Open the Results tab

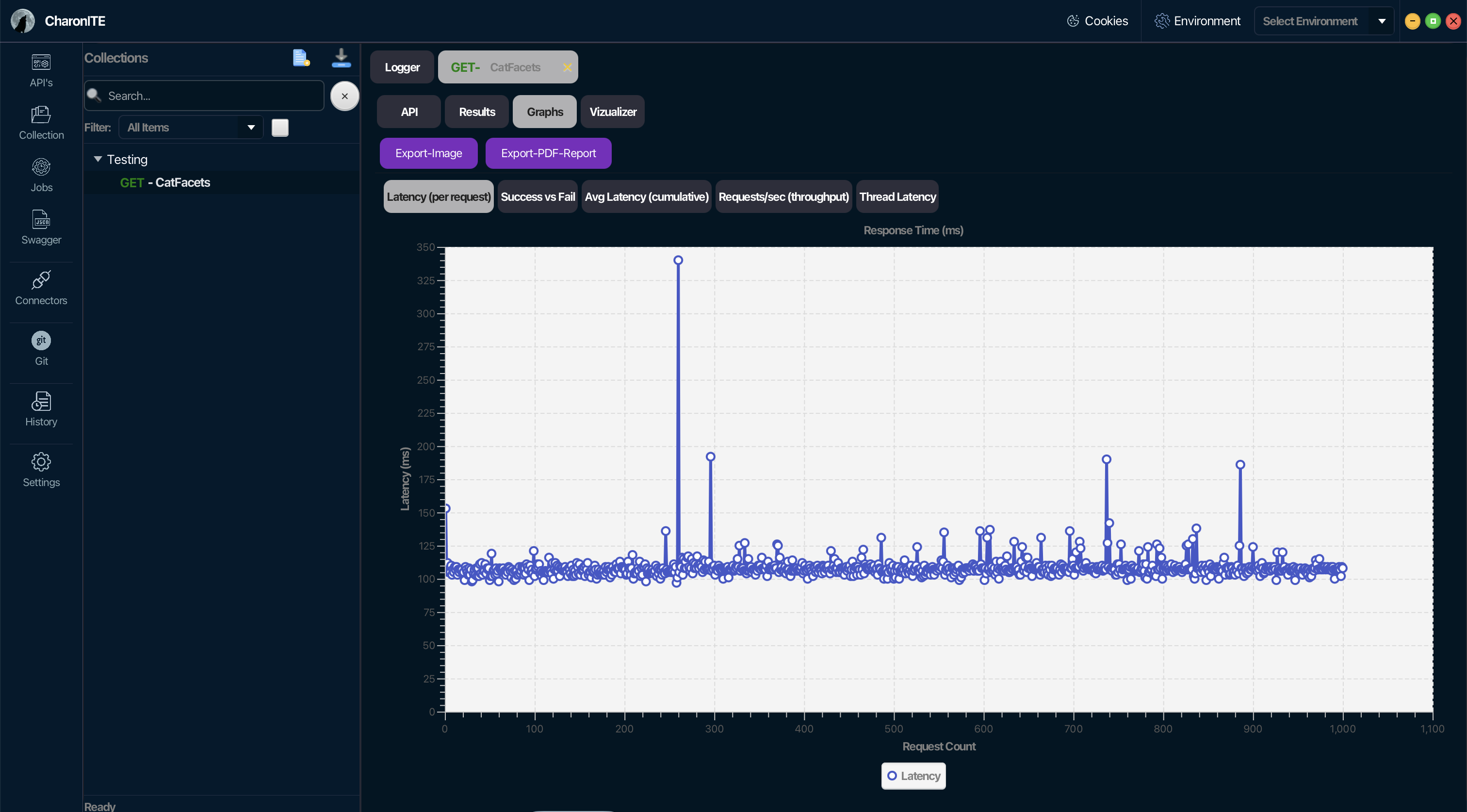point(477,112)
